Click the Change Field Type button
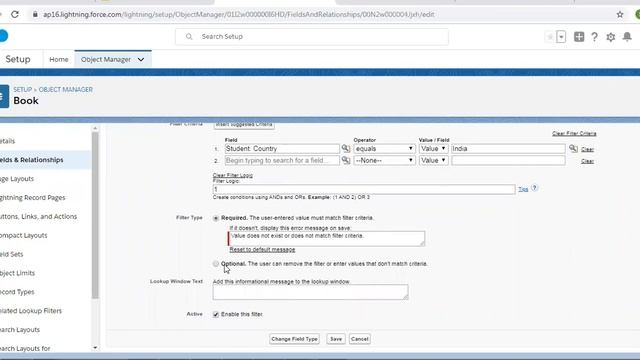Screen dimensions: 640x360 click(x=294, y=339)
